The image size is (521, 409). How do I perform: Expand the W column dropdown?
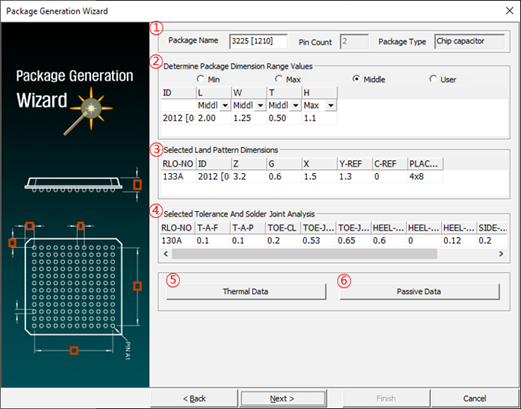click(x=260, y=106)
